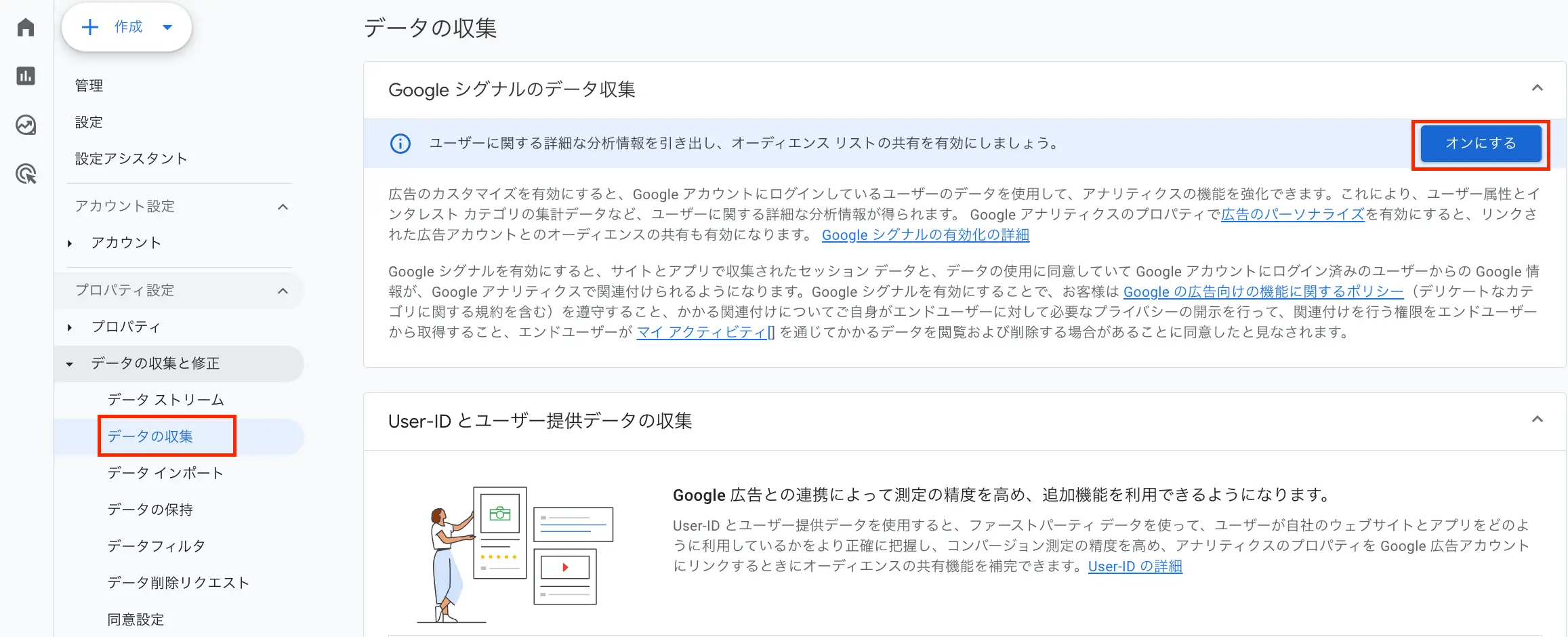Open the User-ID の詳細 link
The image size is (1568, 637).
(x=1135, y=566)
